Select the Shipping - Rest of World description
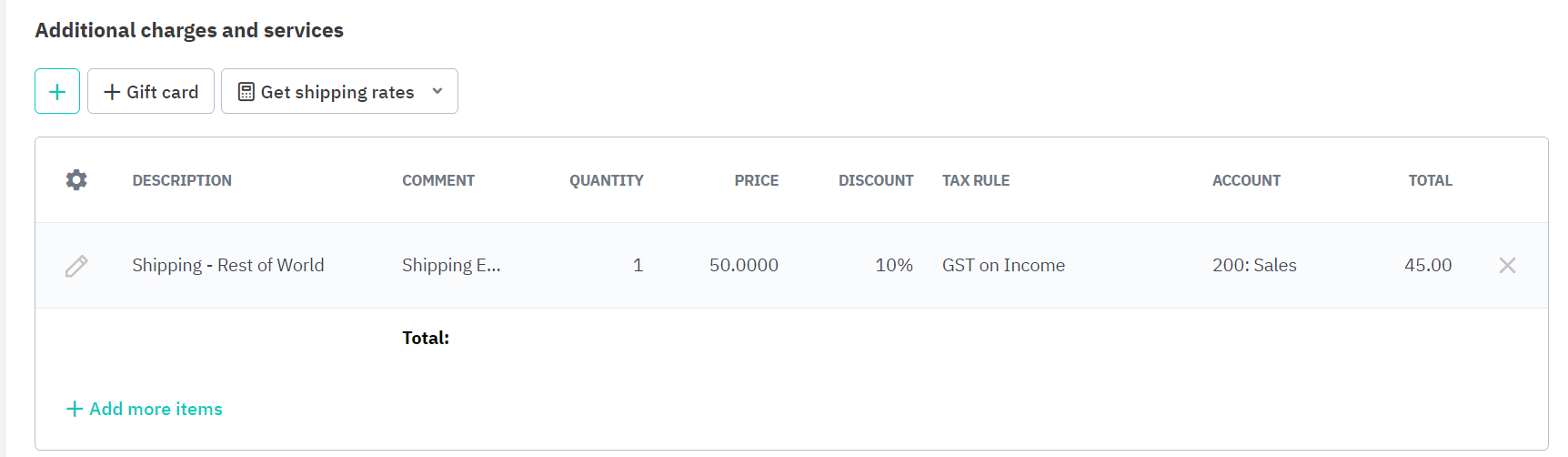Viewport: 1568px width, 457px height. click(x=227, y=265)
